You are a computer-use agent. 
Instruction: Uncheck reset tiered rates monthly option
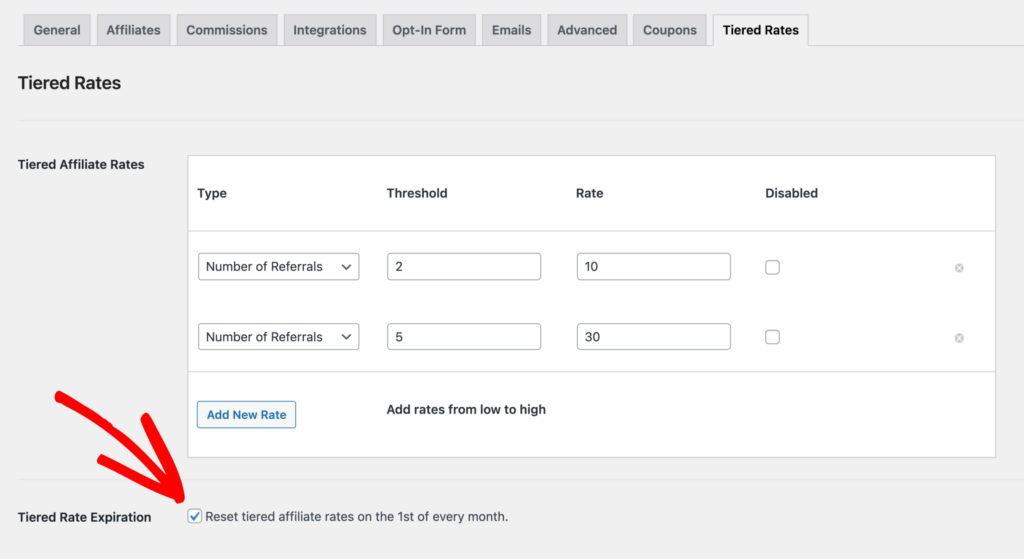point(195,517)
